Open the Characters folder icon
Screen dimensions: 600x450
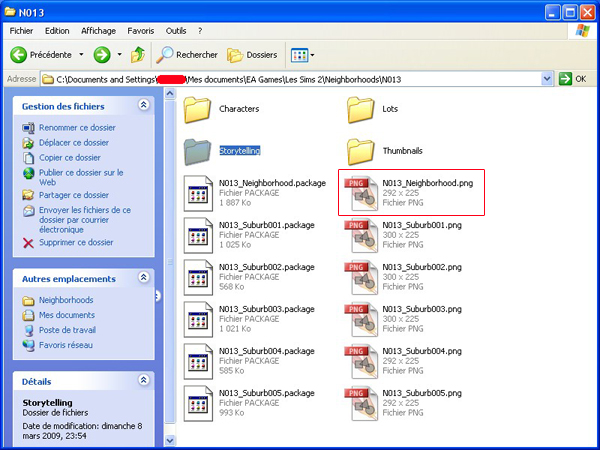coord(197,109)
